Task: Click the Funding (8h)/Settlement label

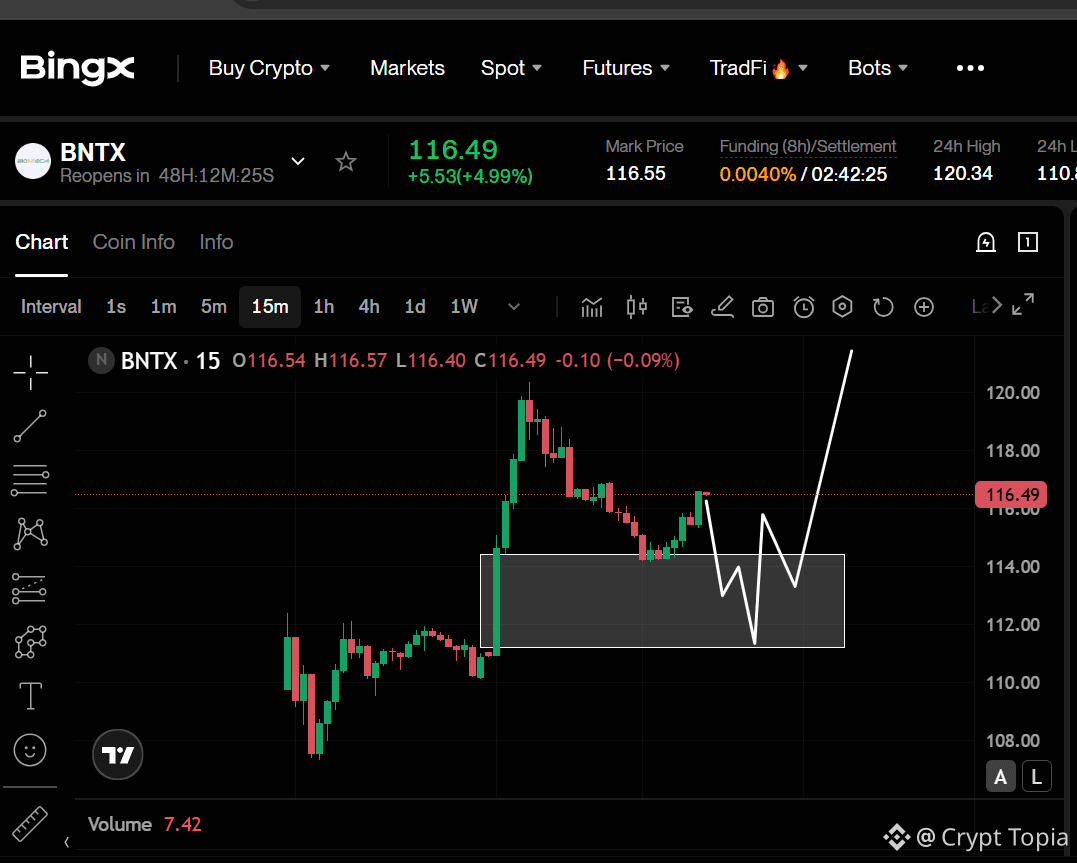Action: coord(807,146)
